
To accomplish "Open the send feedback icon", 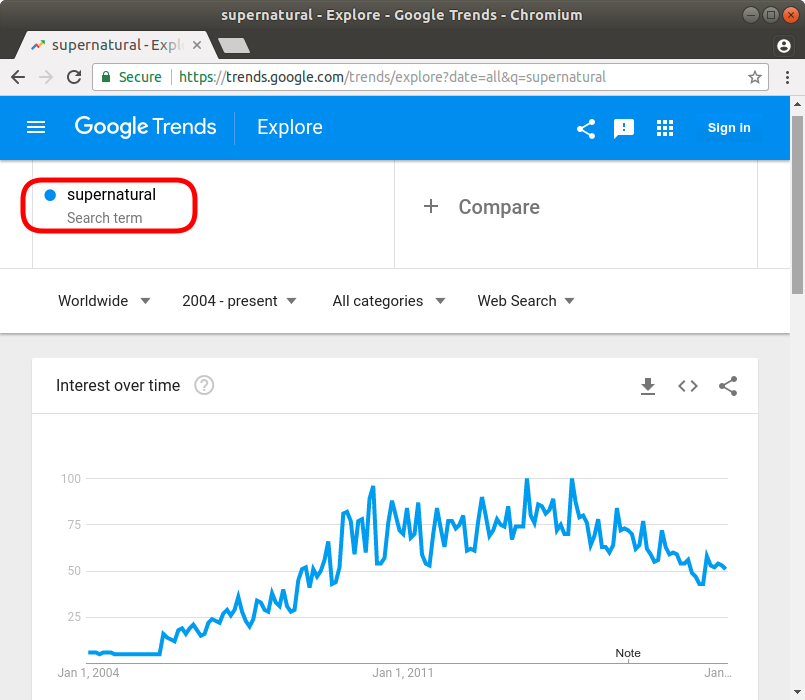I will point(624,128).
